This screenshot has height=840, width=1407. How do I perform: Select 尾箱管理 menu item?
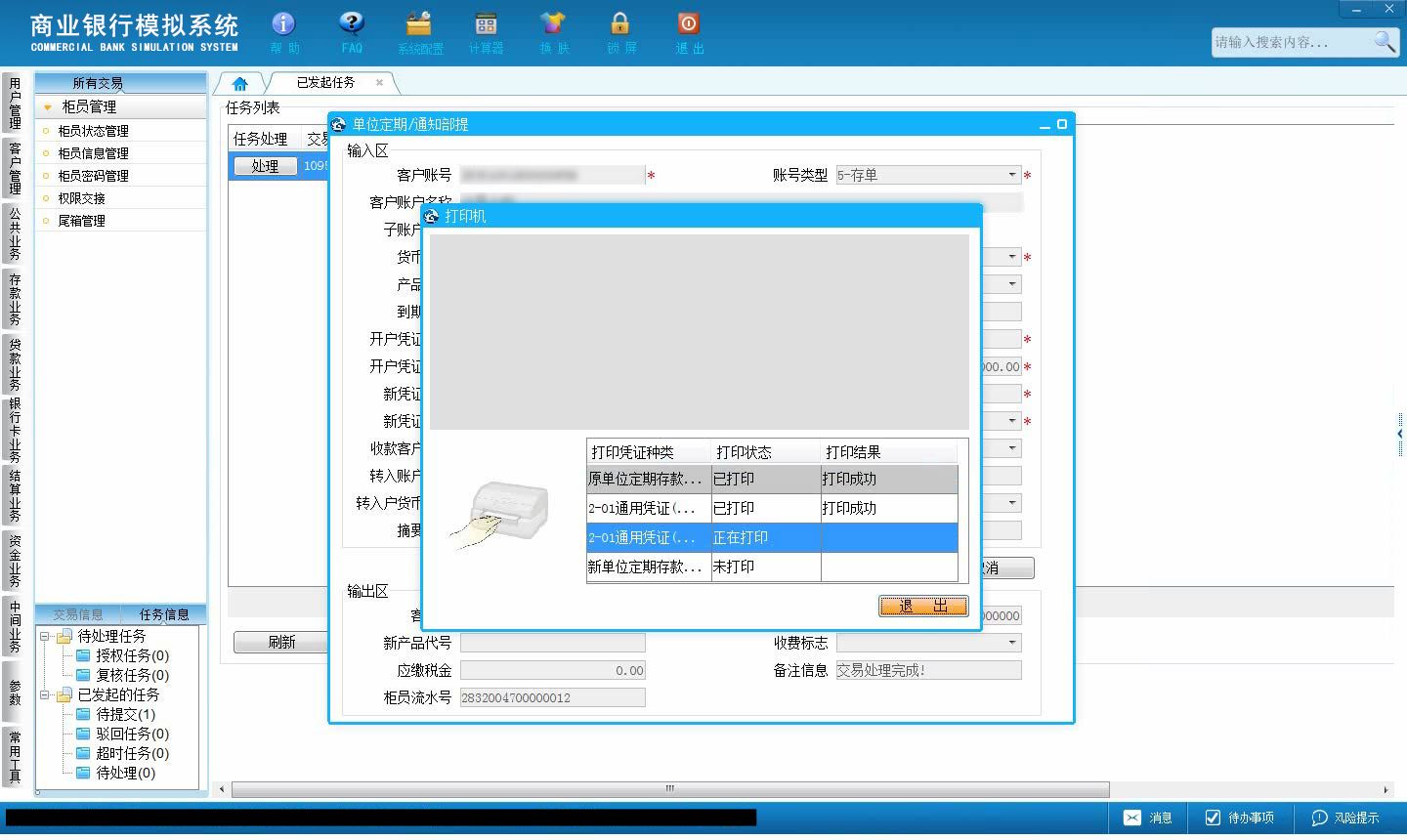[81, 221]
